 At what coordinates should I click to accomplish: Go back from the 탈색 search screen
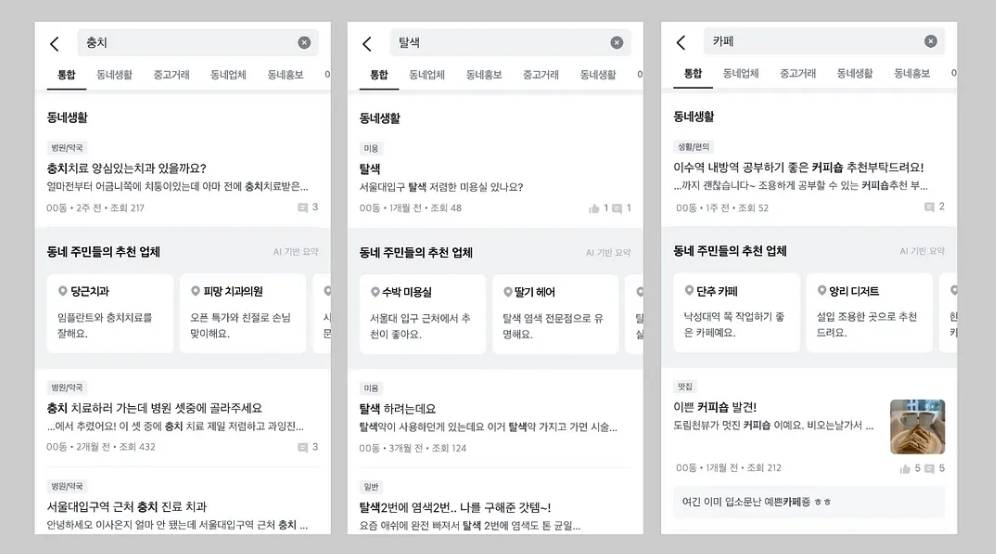pos(367,43)
